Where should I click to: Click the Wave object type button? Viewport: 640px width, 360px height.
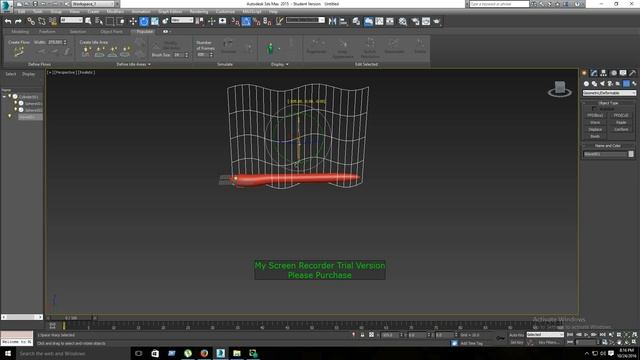tap(595, 122)
